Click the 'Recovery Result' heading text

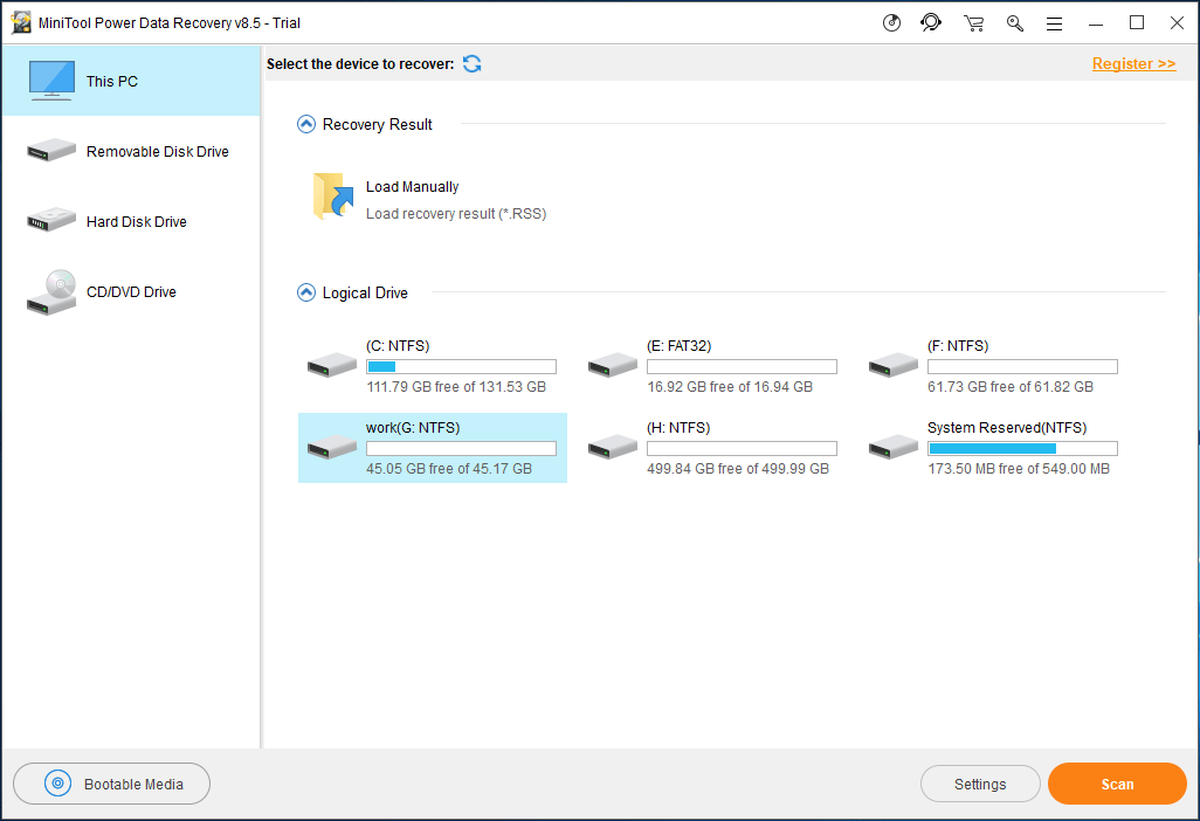(x=377, y=124)
